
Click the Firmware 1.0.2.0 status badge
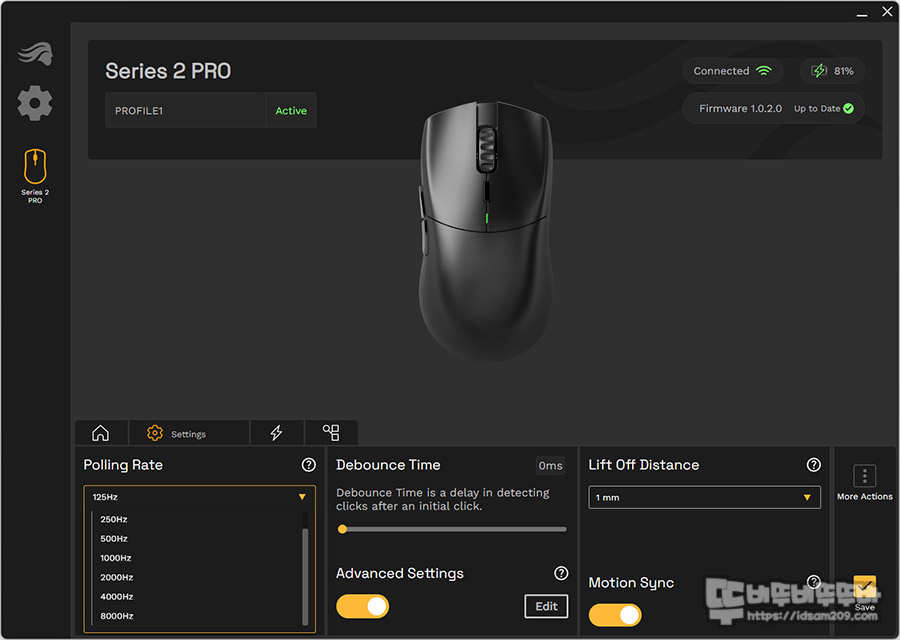tap(773, 108)
